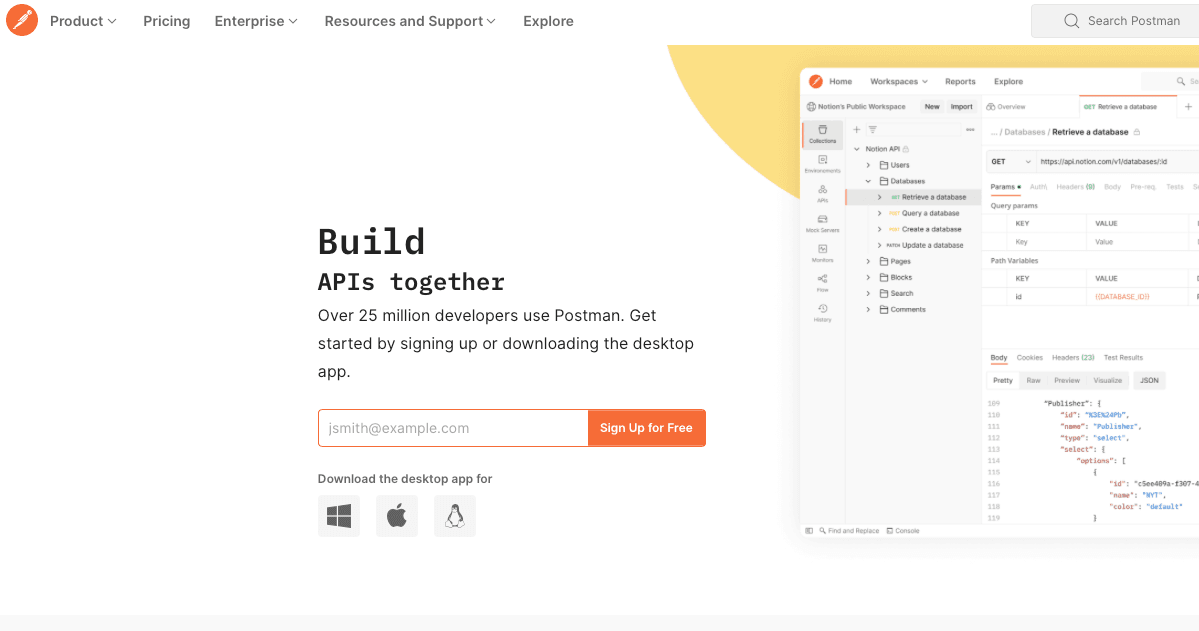
Task: Open Explore in the website navigation bar
Action: [x=548, y=21]
